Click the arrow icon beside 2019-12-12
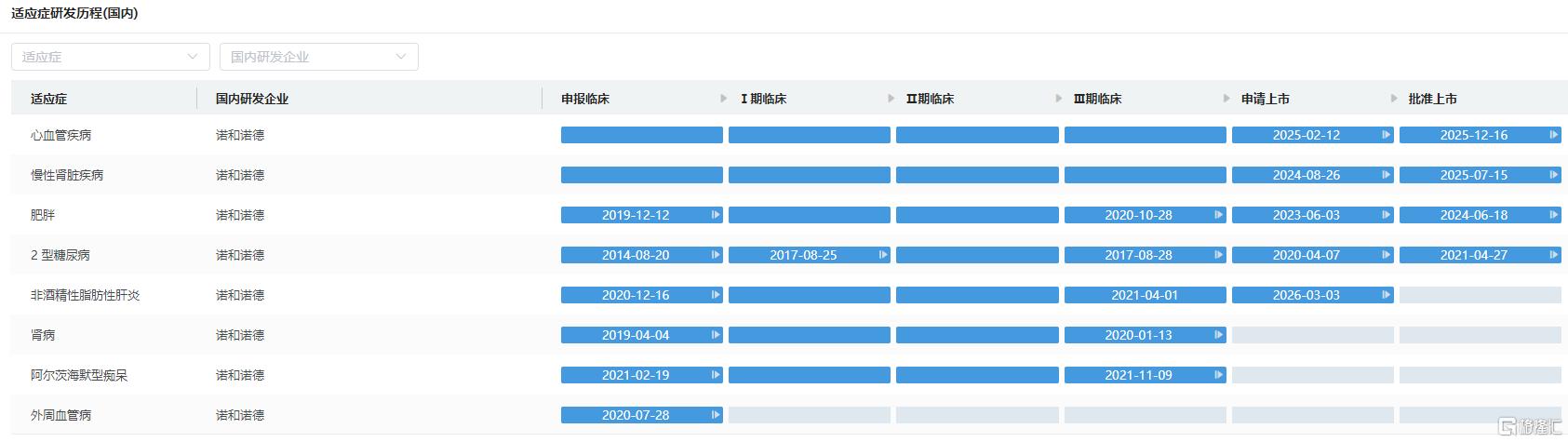Image resolution: width=1568 pixels, height=442 pixels. coord(716,215)
